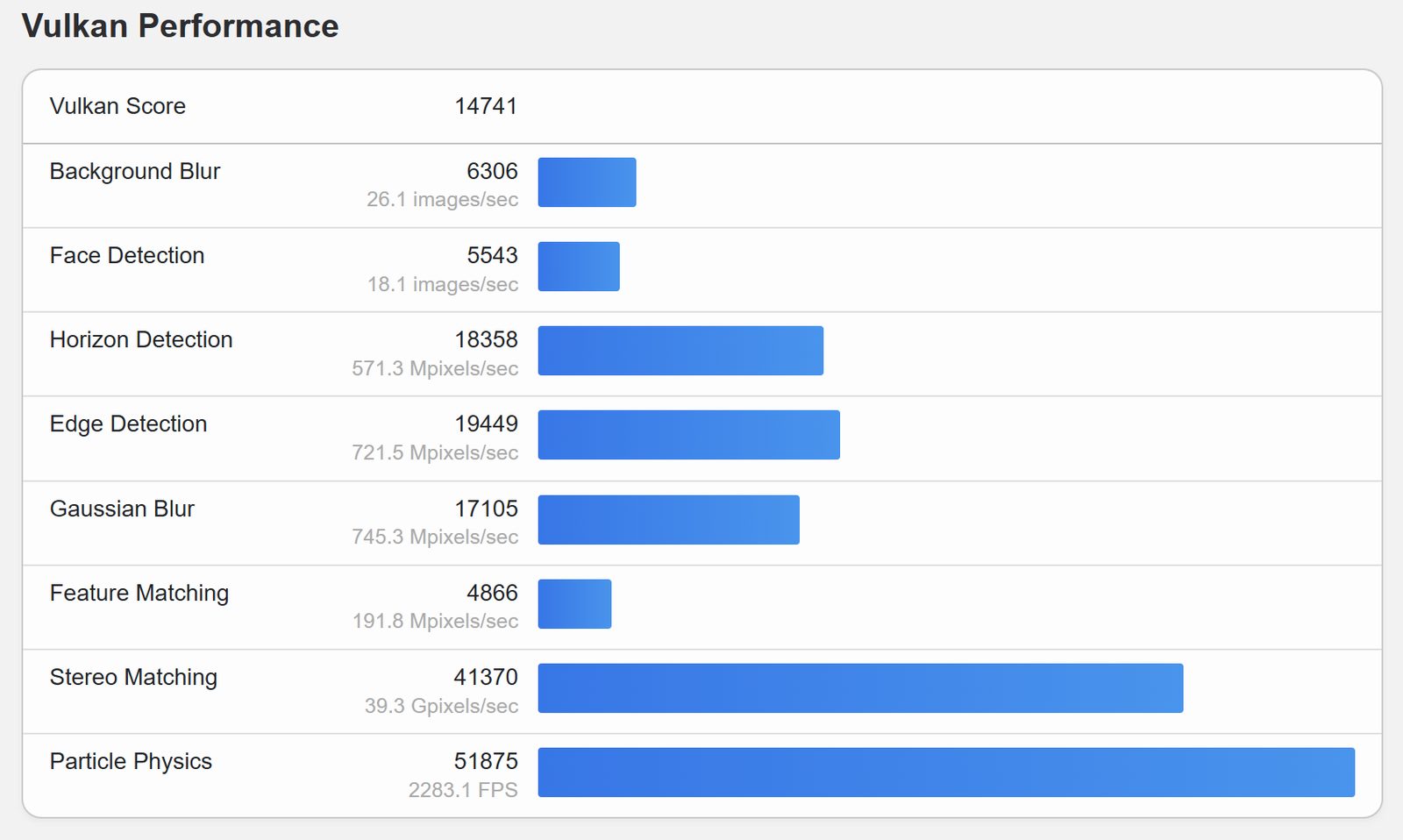Click the Face Detection score 5543
The width and height of the screenshot is (1403, 840).
[x=492, y=255]
